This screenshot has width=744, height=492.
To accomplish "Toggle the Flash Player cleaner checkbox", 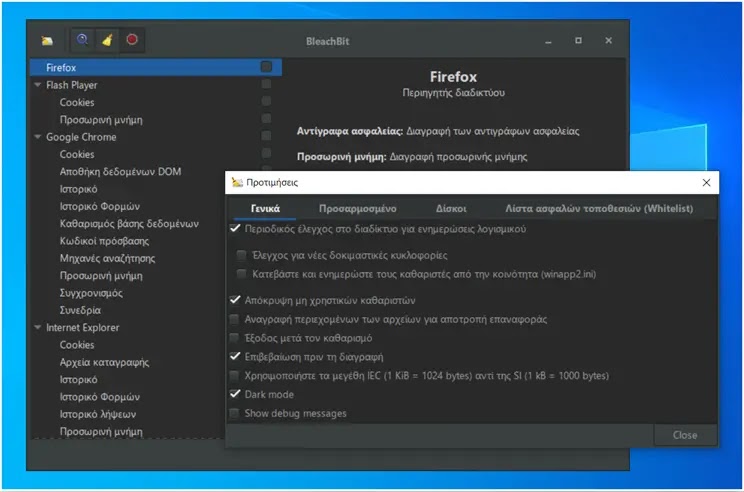I will tap(266, 84).
